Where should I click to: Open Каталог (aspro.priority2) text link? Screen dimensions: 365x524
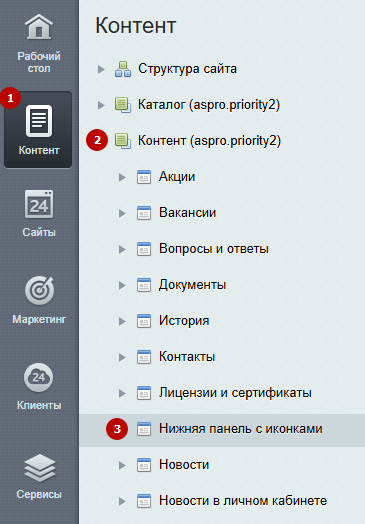(x=209, y=105)
